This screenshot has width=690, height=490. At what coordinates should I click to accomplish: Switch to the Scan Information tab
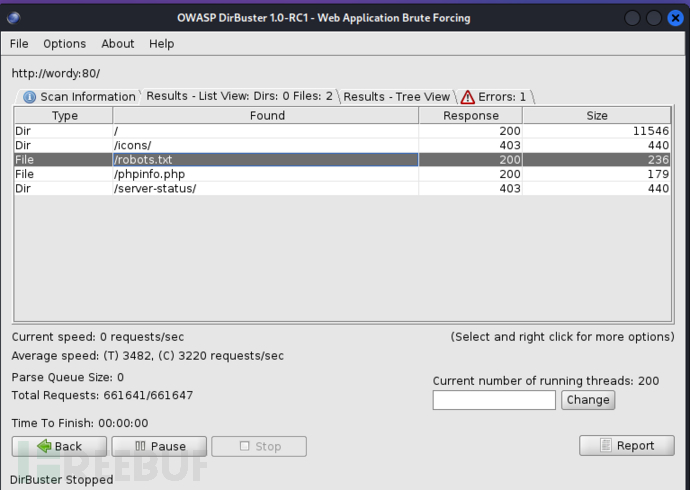click(x=78, y=97)
